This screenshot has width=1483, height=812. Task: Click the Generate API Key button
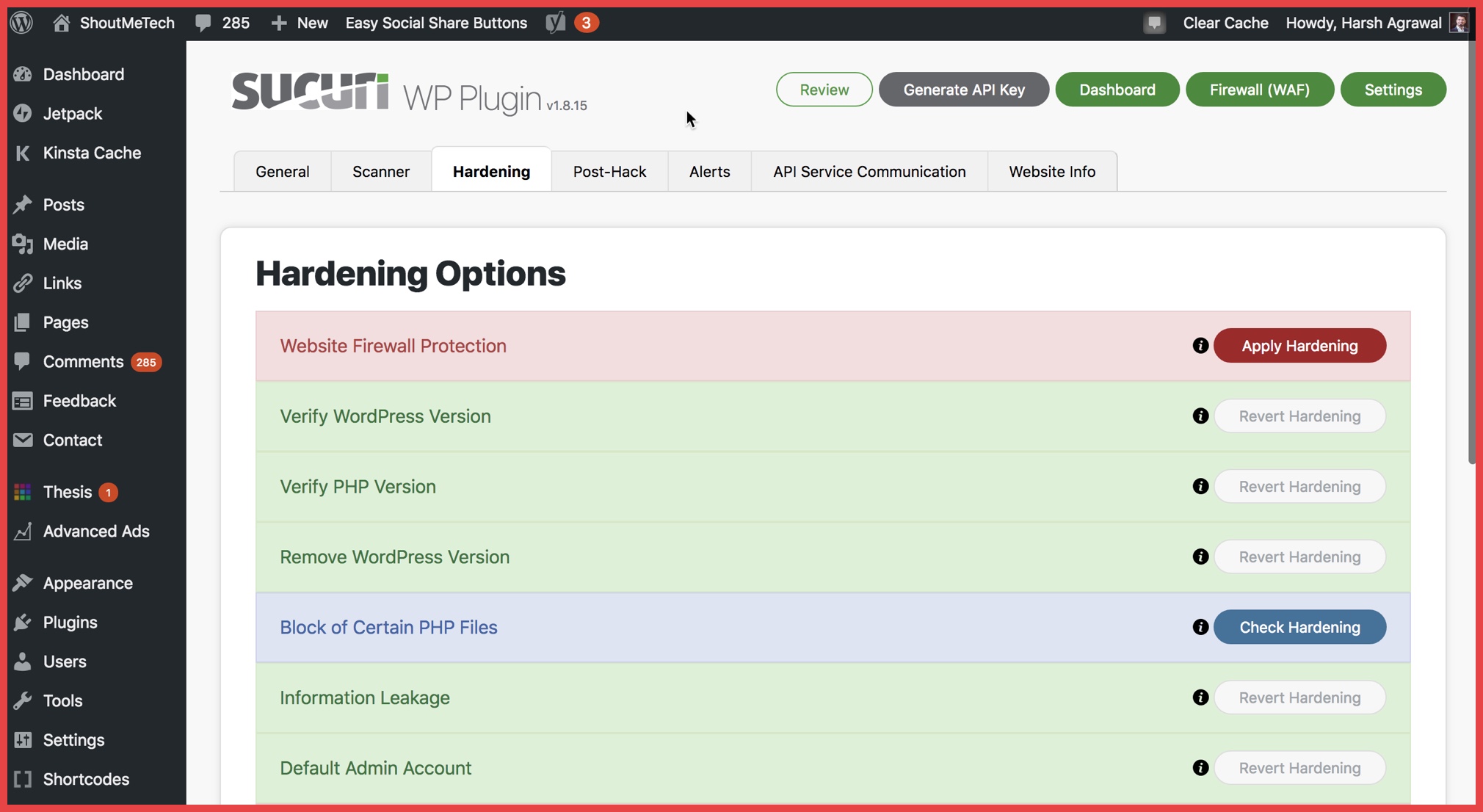(x=964, y=89)
